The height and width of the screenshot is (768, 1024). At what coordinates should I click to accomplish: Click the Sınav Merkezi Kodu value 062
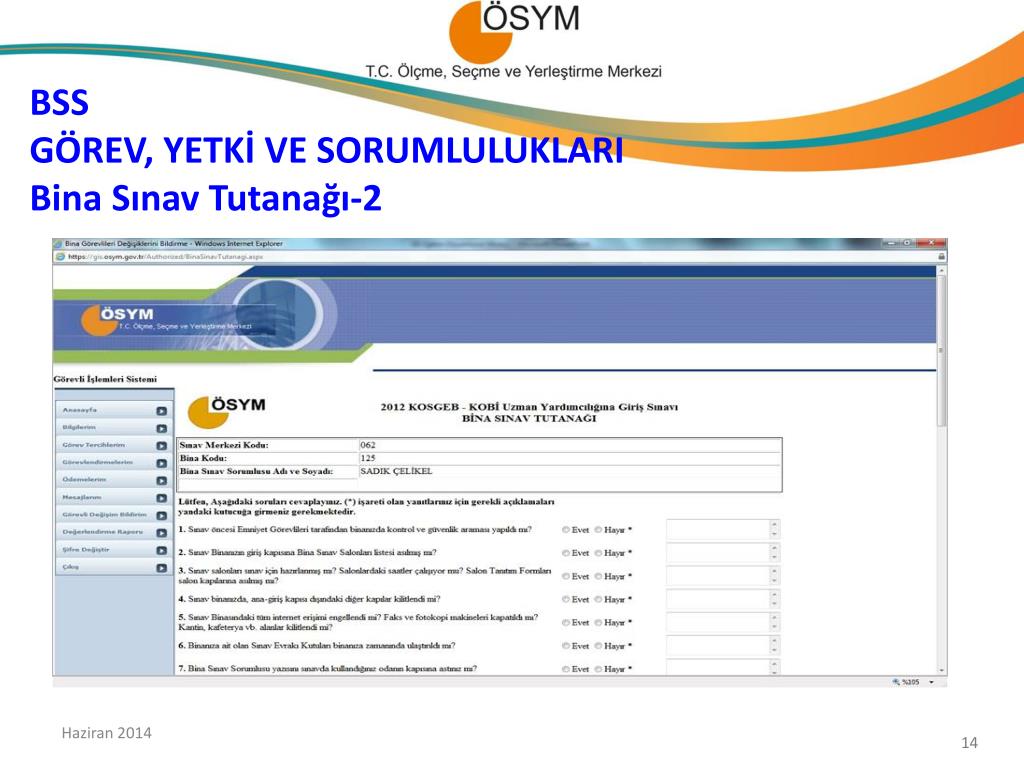tap(368, 445)
